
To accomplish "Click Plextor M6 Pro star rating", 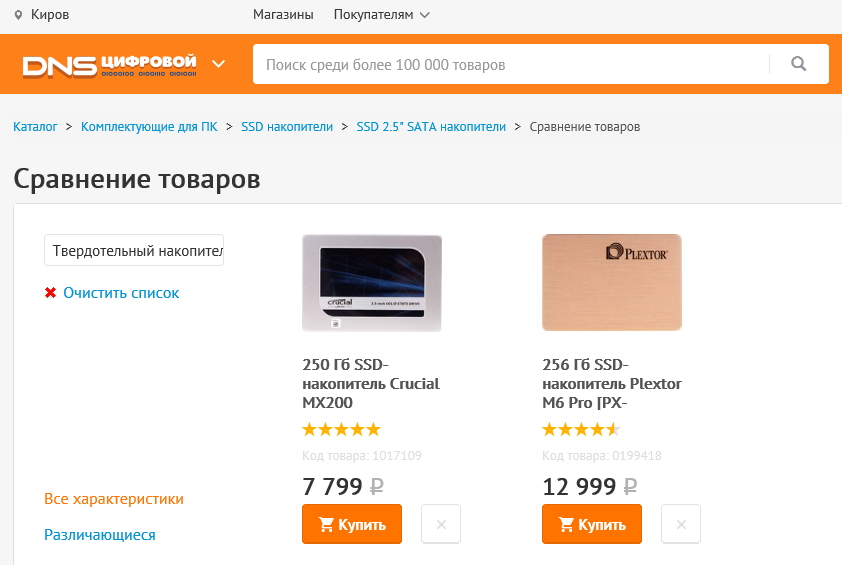I will [581, 430].
